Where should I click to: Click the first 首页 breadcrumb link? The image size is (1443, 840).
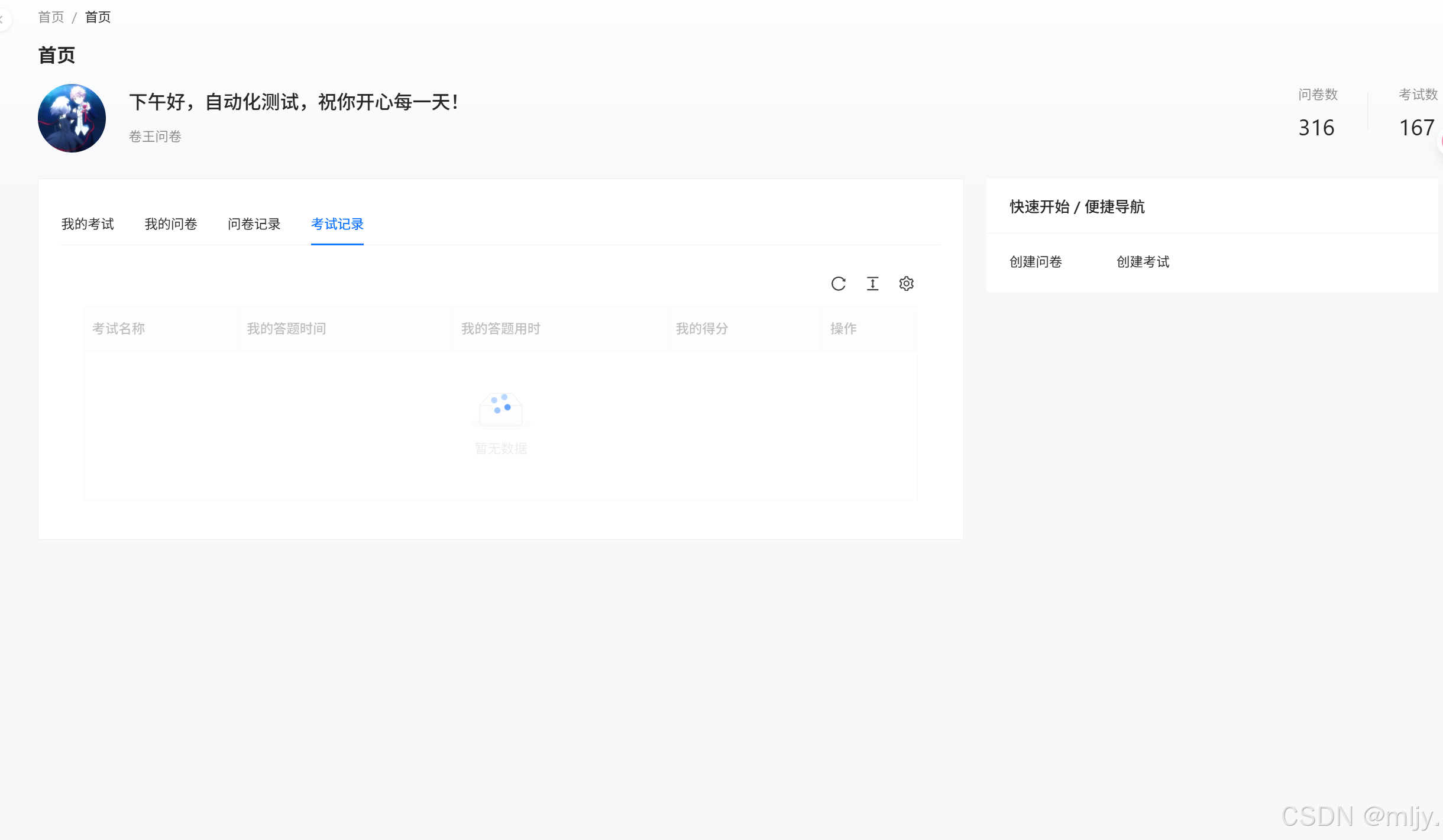click(51, 17)
